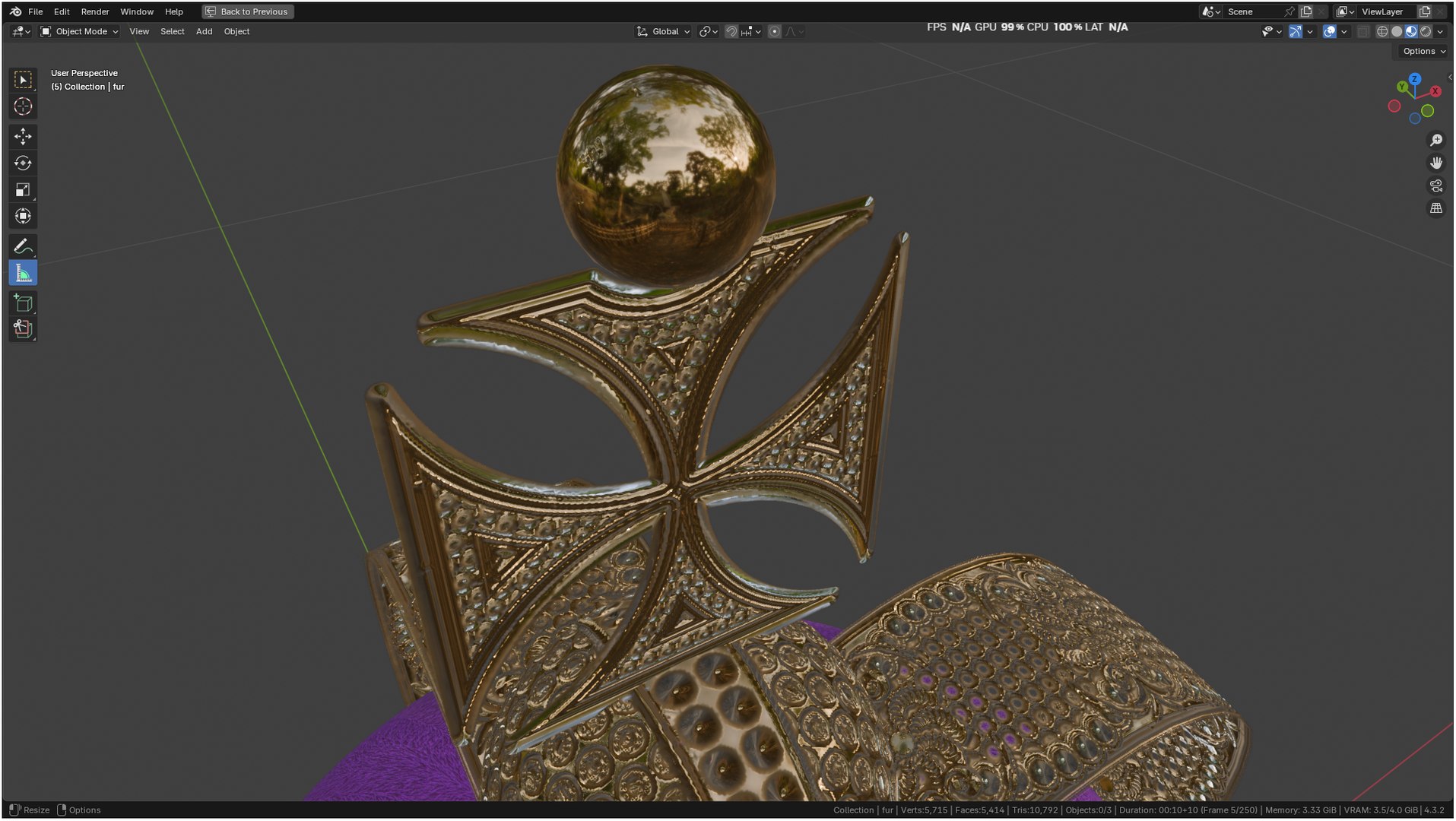1456x821 pixels.
Task: Add a new ViewLayer
Action: (x=1425, y=11)
